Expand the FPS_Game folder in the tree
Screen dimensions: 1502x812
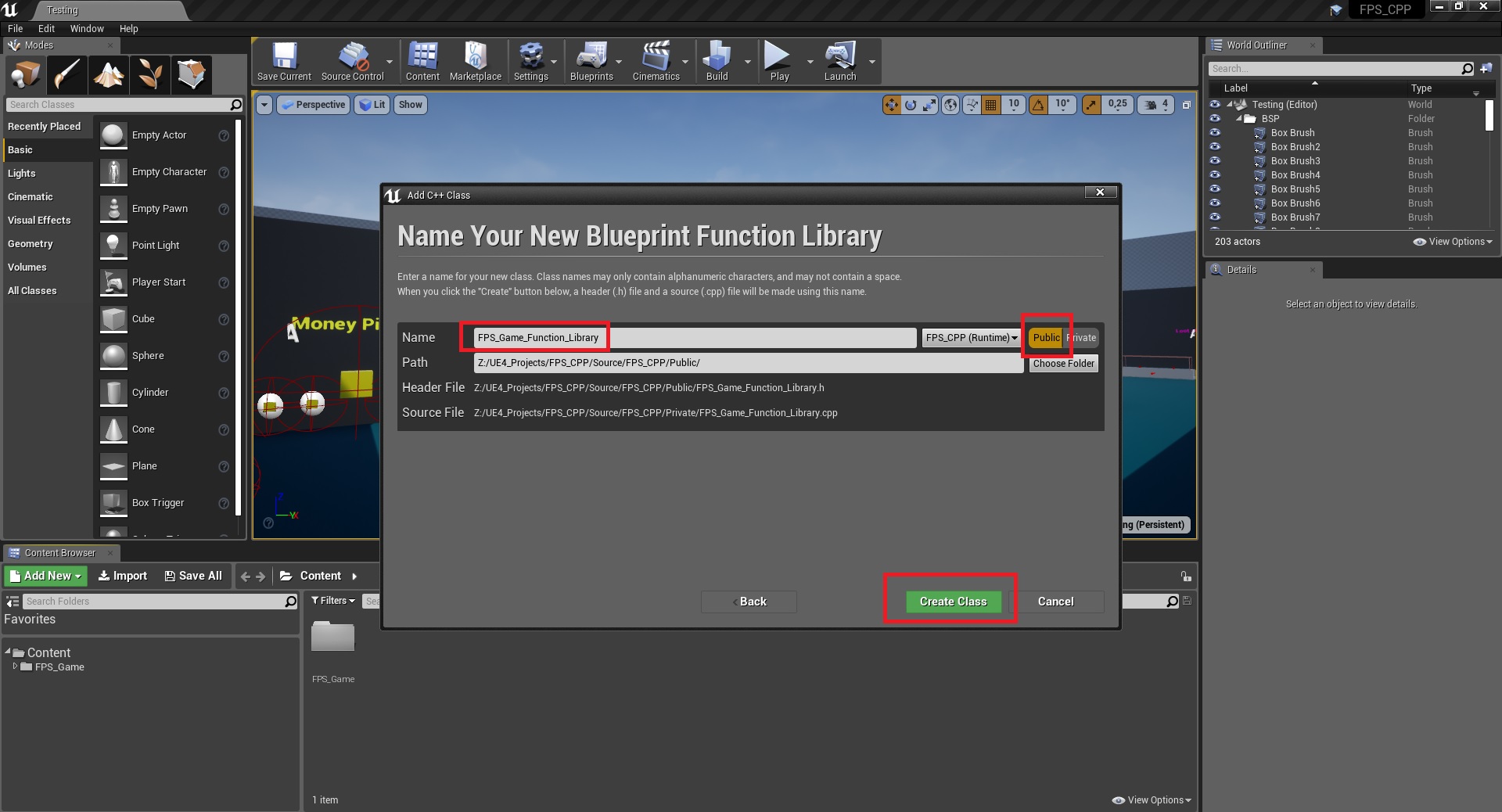pyautogui.click(x=15, y=666)
